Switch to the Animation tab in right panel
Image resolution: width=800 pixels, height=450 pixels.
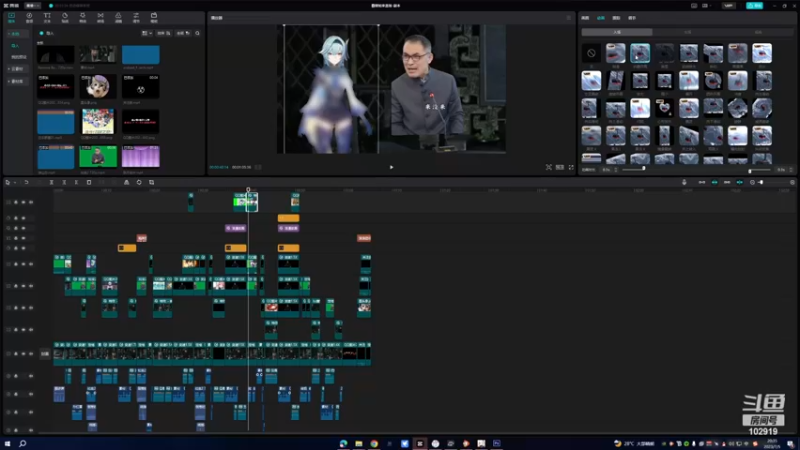[601, 18]
